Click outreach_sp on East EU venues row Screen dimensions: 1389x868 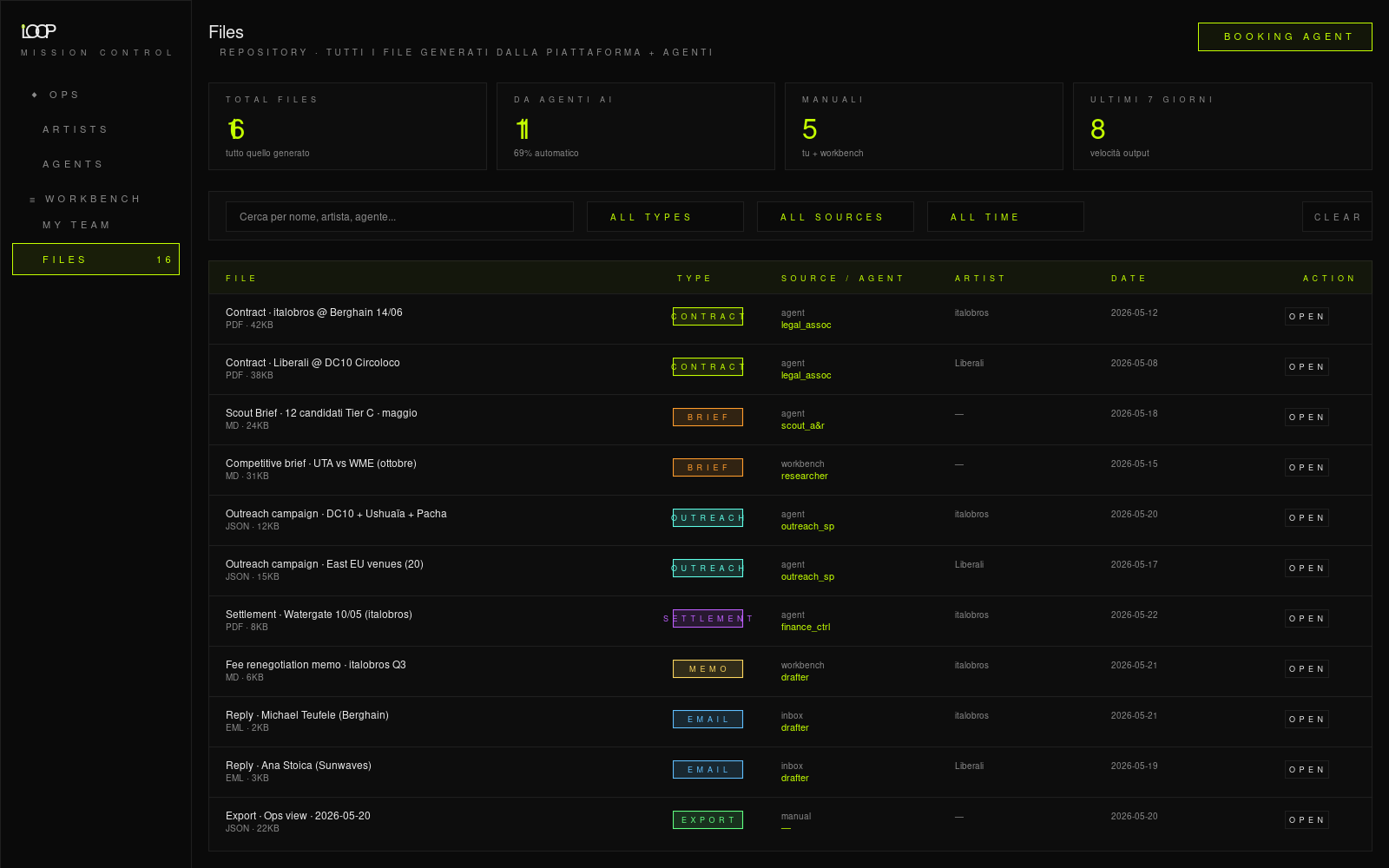(x=807, y=577)
